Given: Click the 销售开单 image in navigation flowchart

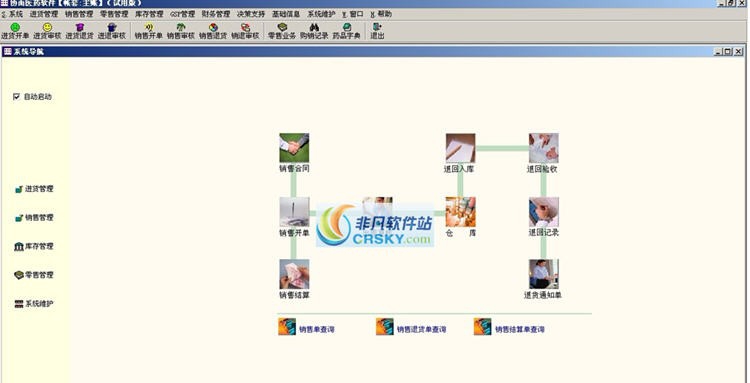Looking at the screenshot, I should 294,212.
